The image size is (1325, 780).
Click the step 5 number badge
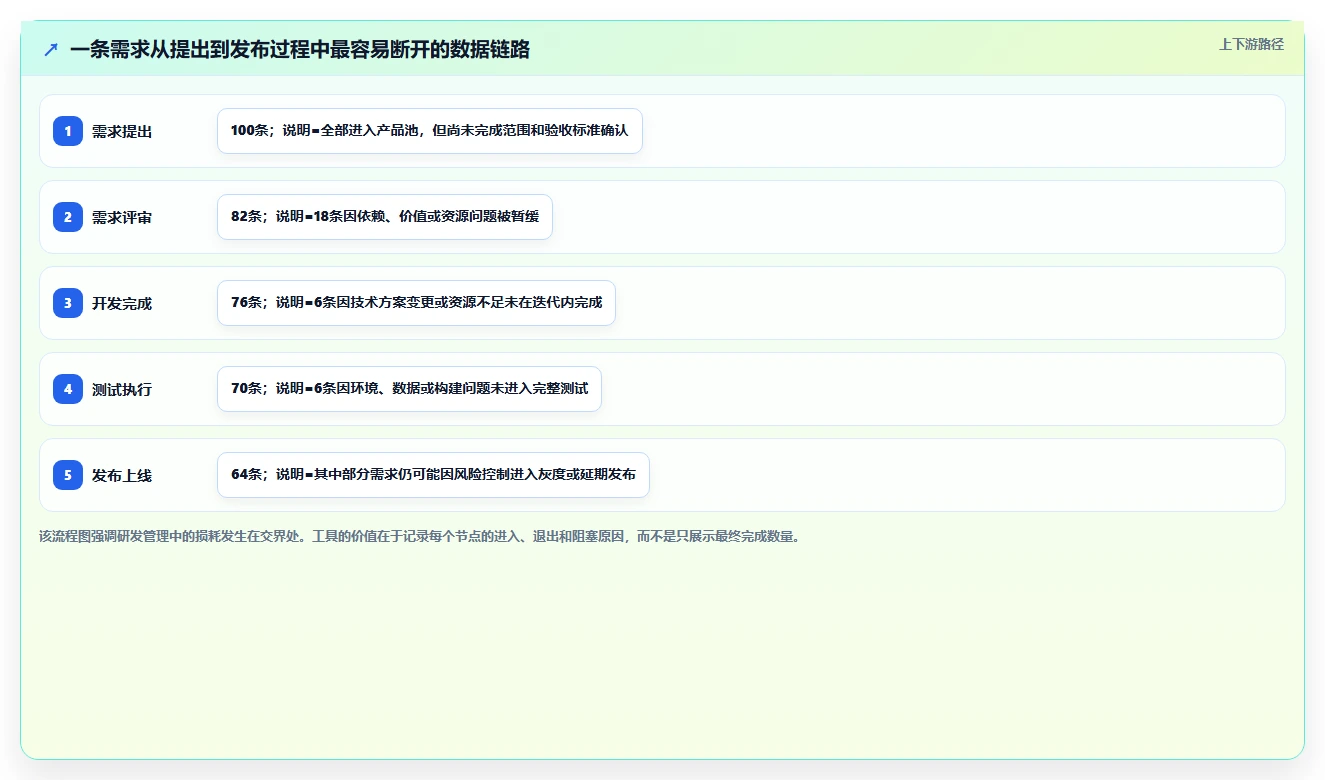point(68,475)
